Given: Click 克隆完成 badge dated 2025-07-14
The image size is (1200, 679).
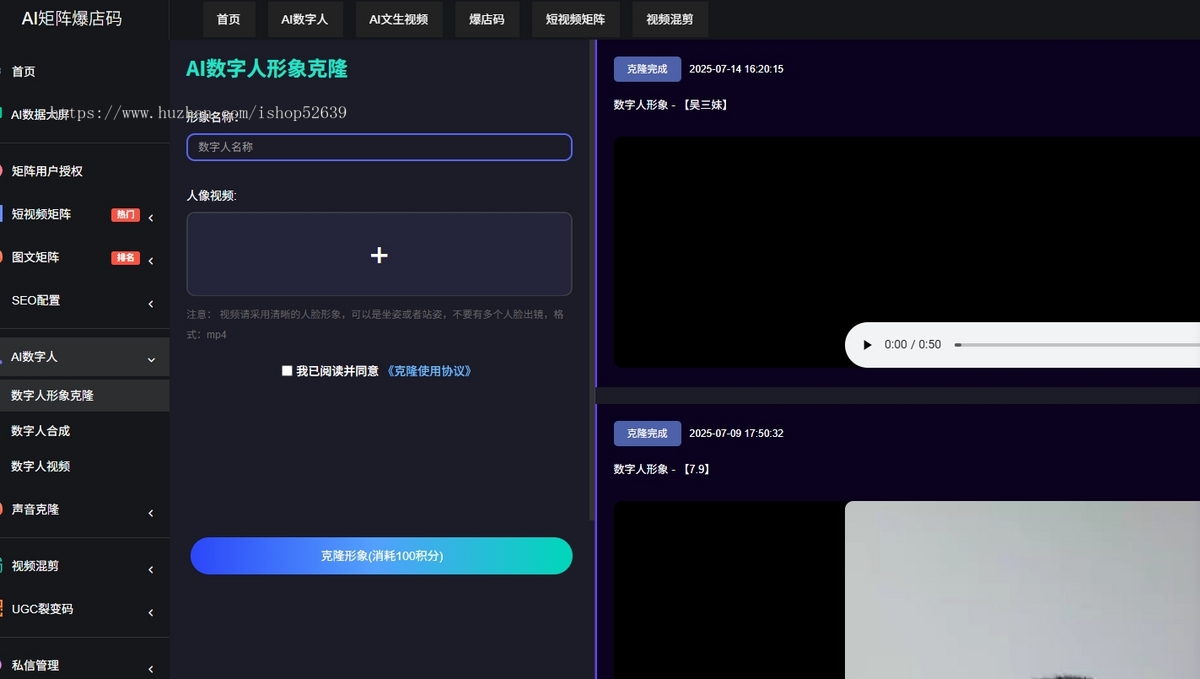Looking at the screenshot, I should (647, 69).
